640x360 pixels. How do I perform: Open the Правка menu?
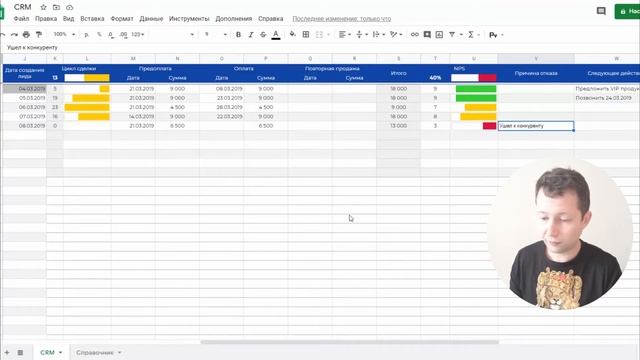point(46,19)
